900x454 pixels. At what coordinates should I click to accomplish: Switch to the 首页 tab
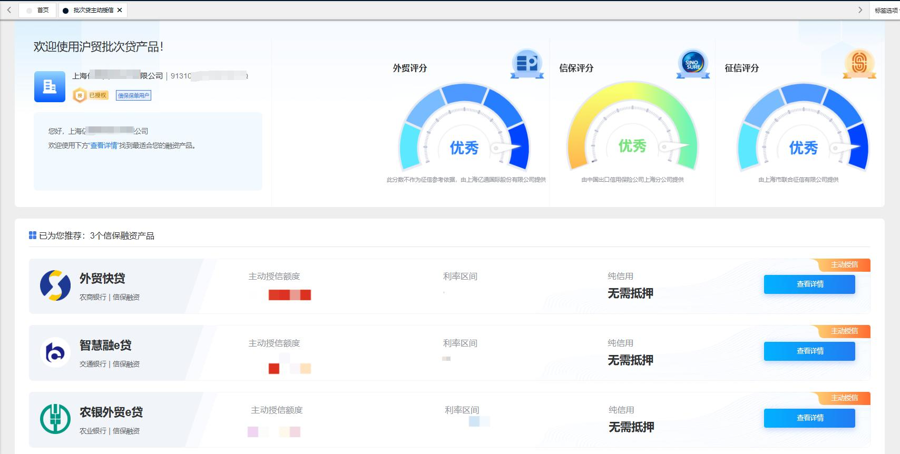coord(38,10)
